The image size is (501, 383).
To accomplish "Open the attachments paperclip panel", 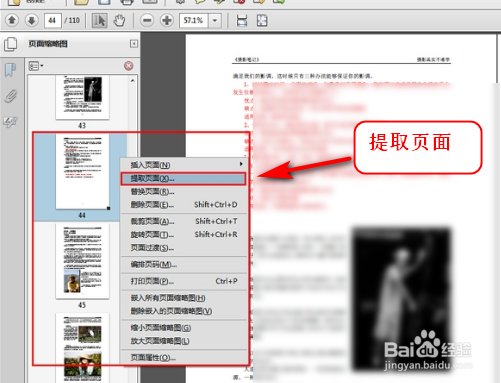I will coord(10,96).
